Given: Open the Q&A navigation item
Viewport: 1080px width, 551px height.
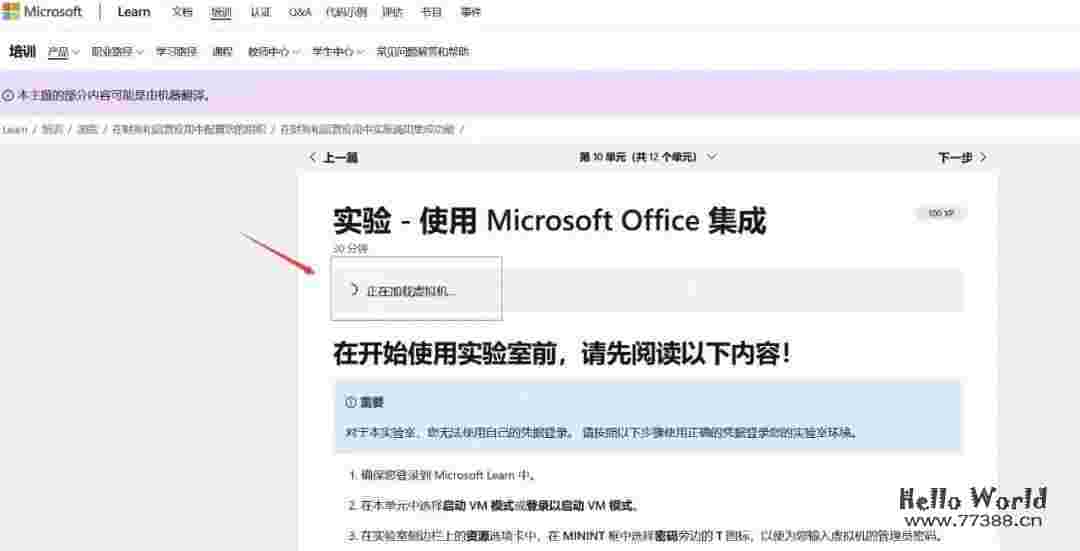Looking at the screenshot, I should 300,12.
